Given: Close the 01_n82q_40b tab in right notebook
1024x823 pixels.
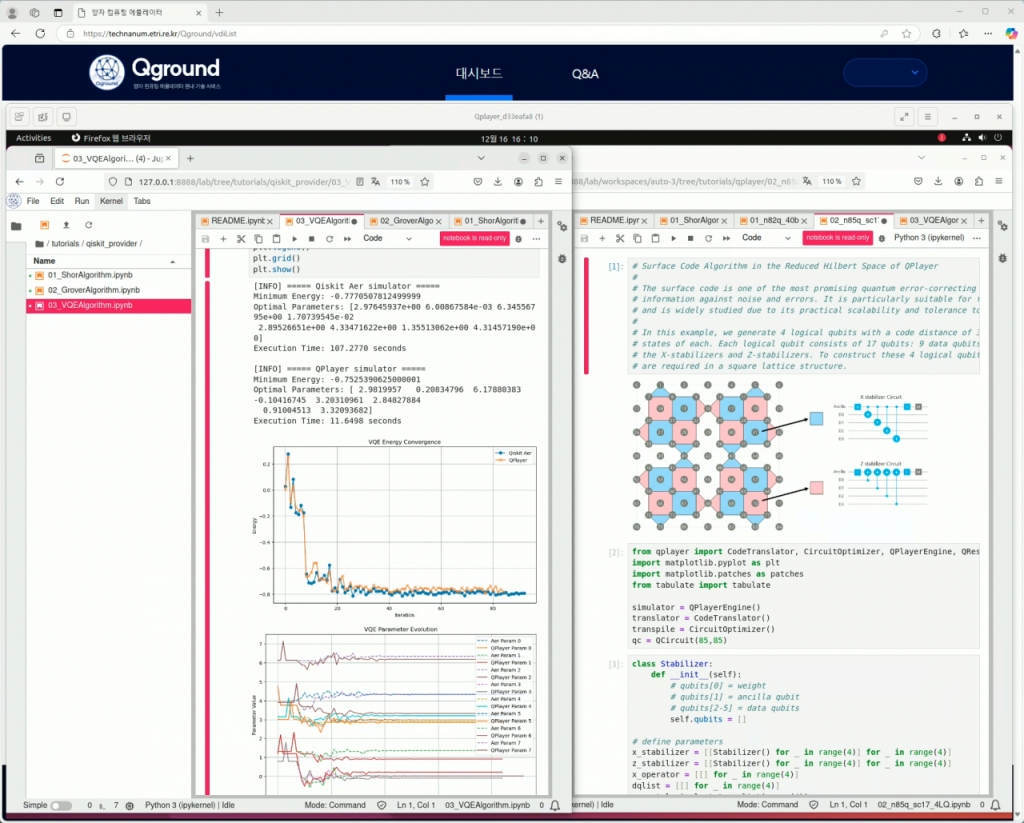Looking at the screenshot, I should (x=804, y=221).
